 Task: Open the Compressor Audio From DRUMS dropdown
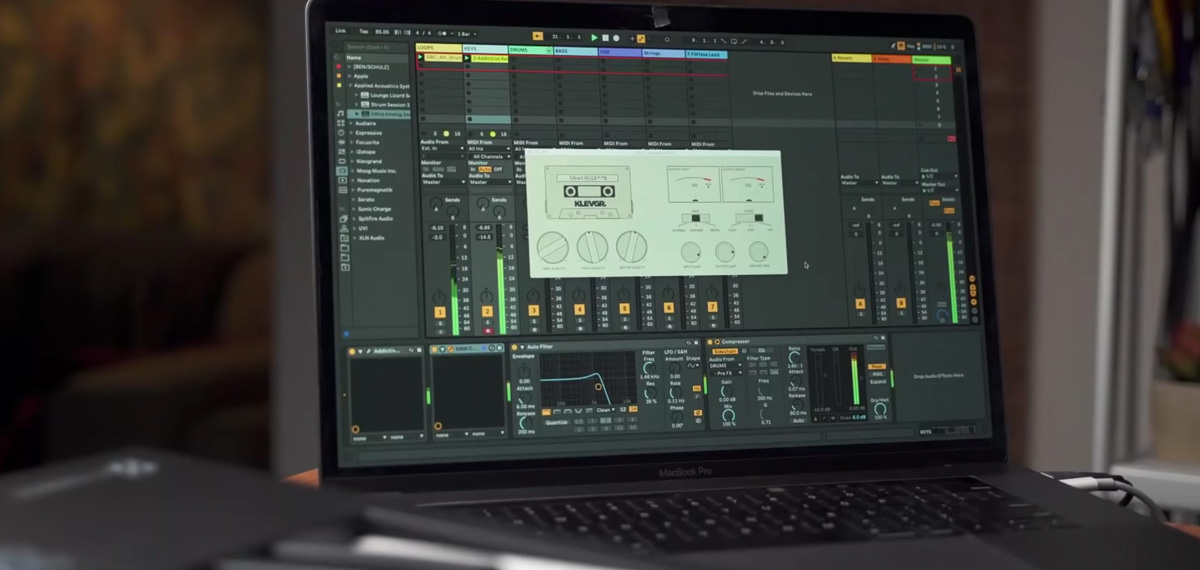click(725, 366)
